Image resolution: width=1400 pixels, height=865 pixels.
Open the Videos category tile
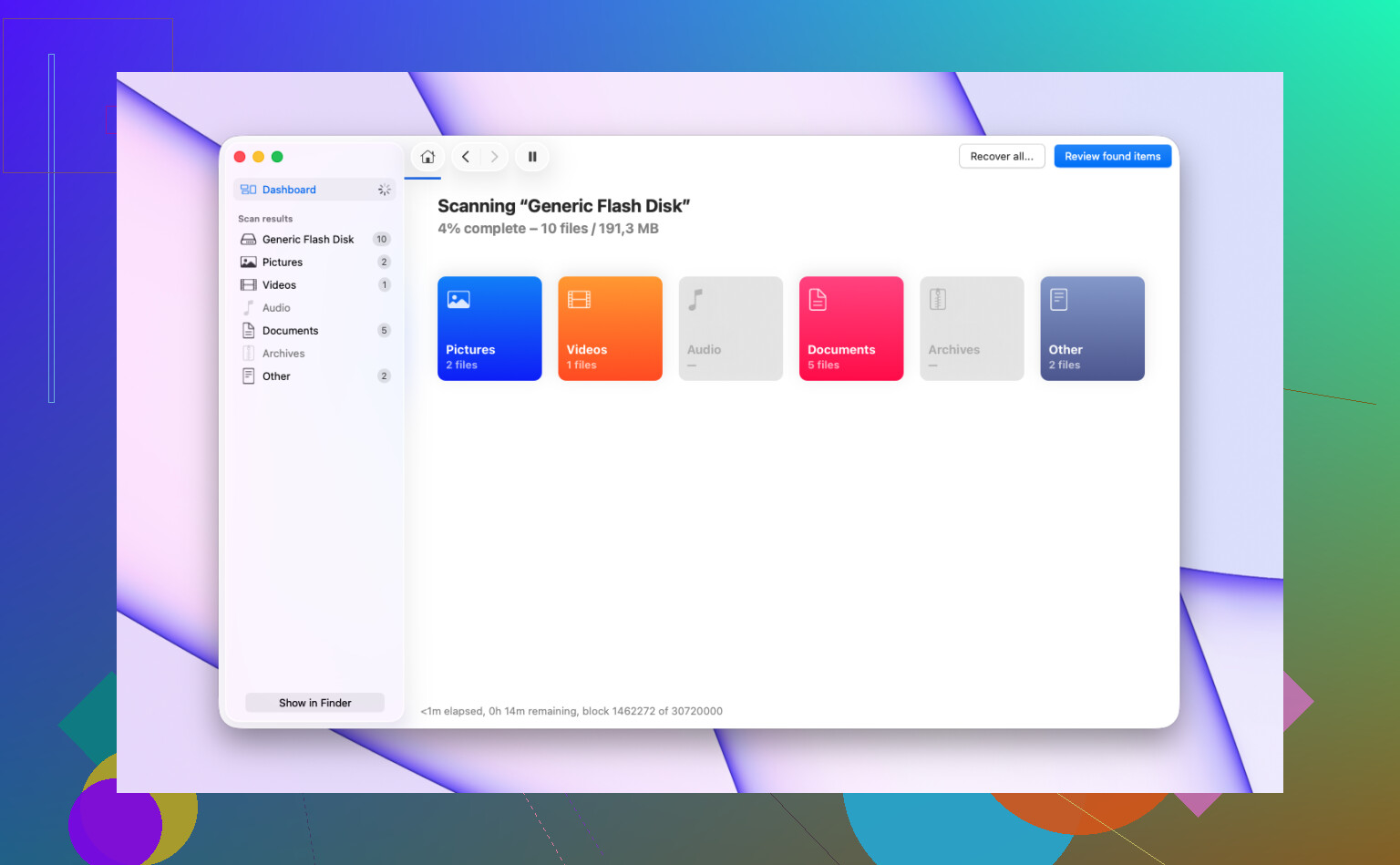610,328
